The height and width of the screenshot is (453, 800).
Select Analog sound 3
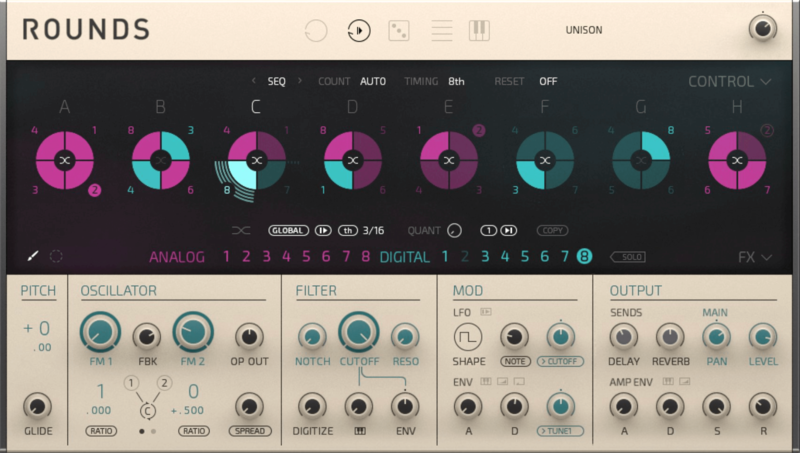pos(266,257)
